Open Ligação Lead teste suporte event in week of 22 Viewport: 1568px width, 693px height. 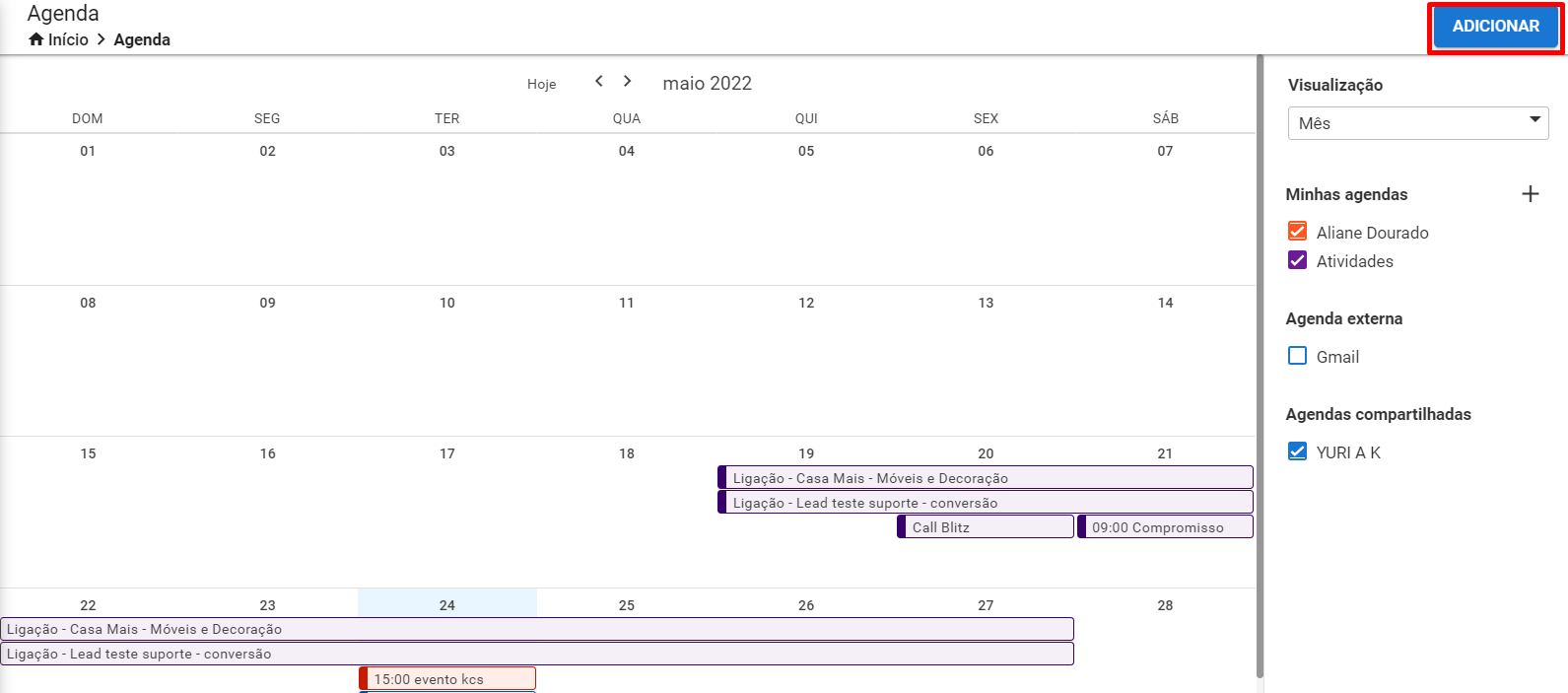tap(537, 654)
